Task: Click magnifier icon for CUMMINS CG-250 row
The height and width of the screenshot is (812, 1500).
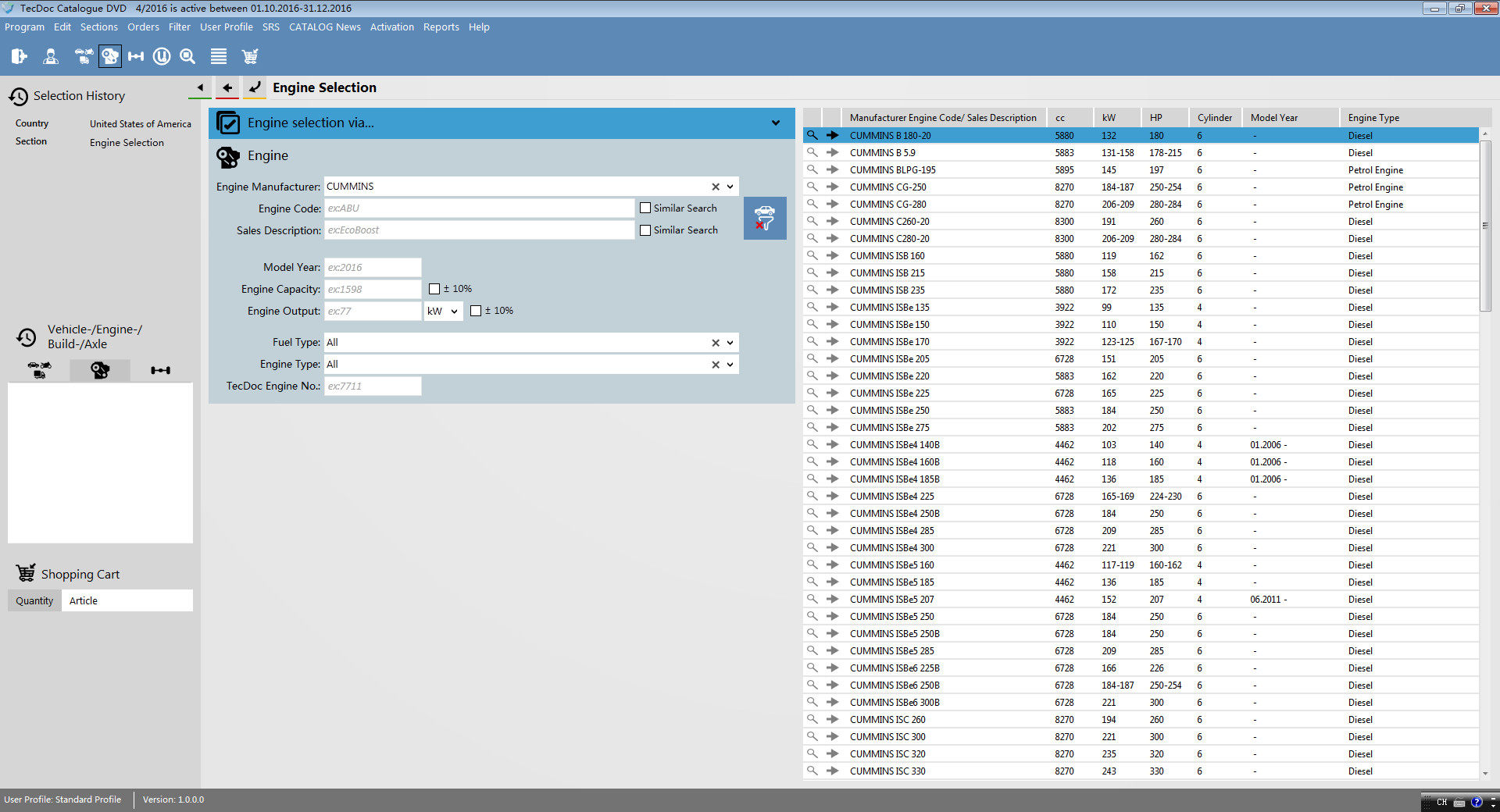Action: 812,187
